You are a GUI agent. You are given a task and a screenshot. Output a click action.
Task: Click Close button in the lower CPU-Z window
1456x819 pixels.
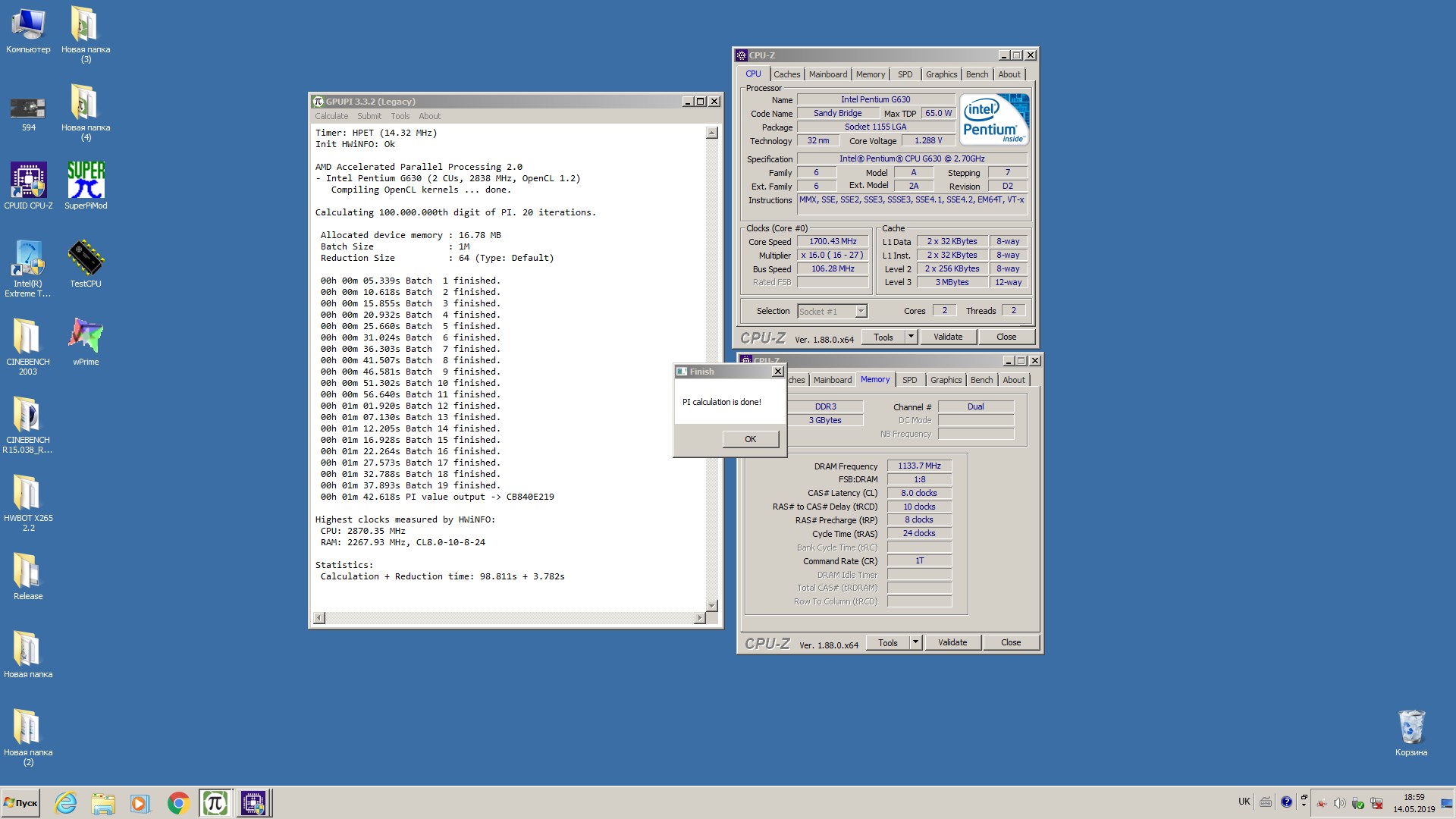pos(1011,642)
